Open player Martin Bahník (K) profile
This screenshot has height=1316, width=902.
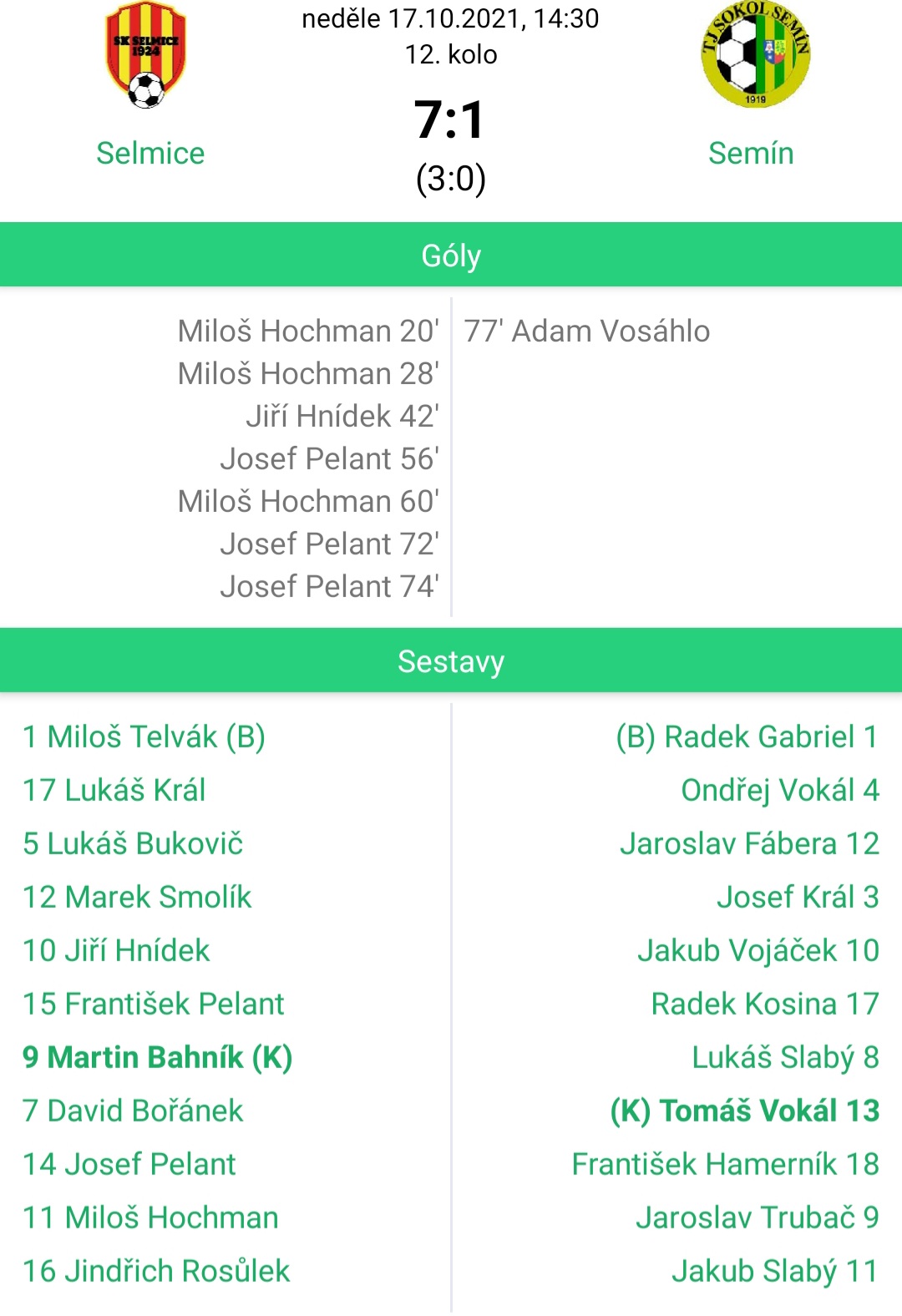[x=157, y=1058]
